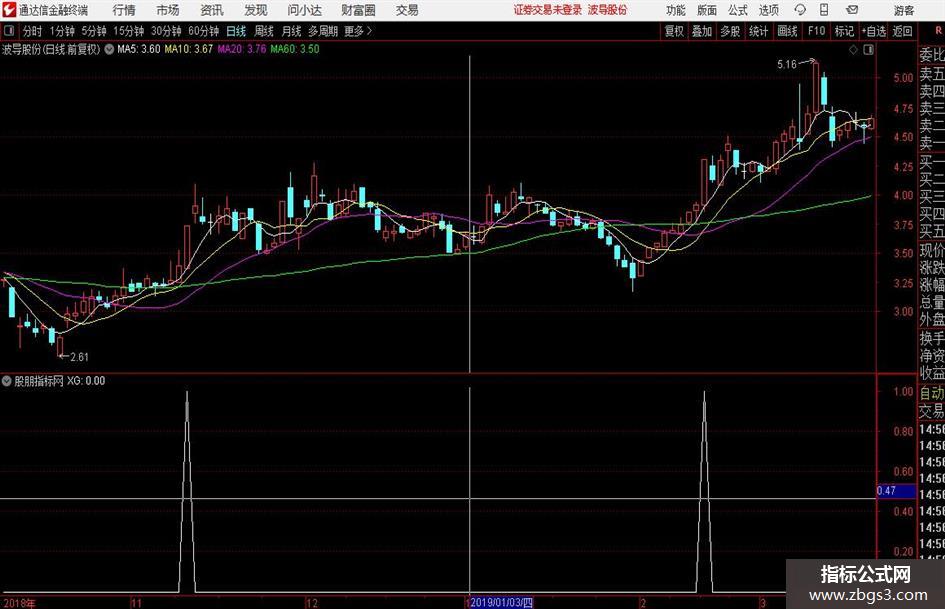Viewport: 945px width, 609px height.
Task: Click the 多股 multi-stock button
Action: pos(730,31)
